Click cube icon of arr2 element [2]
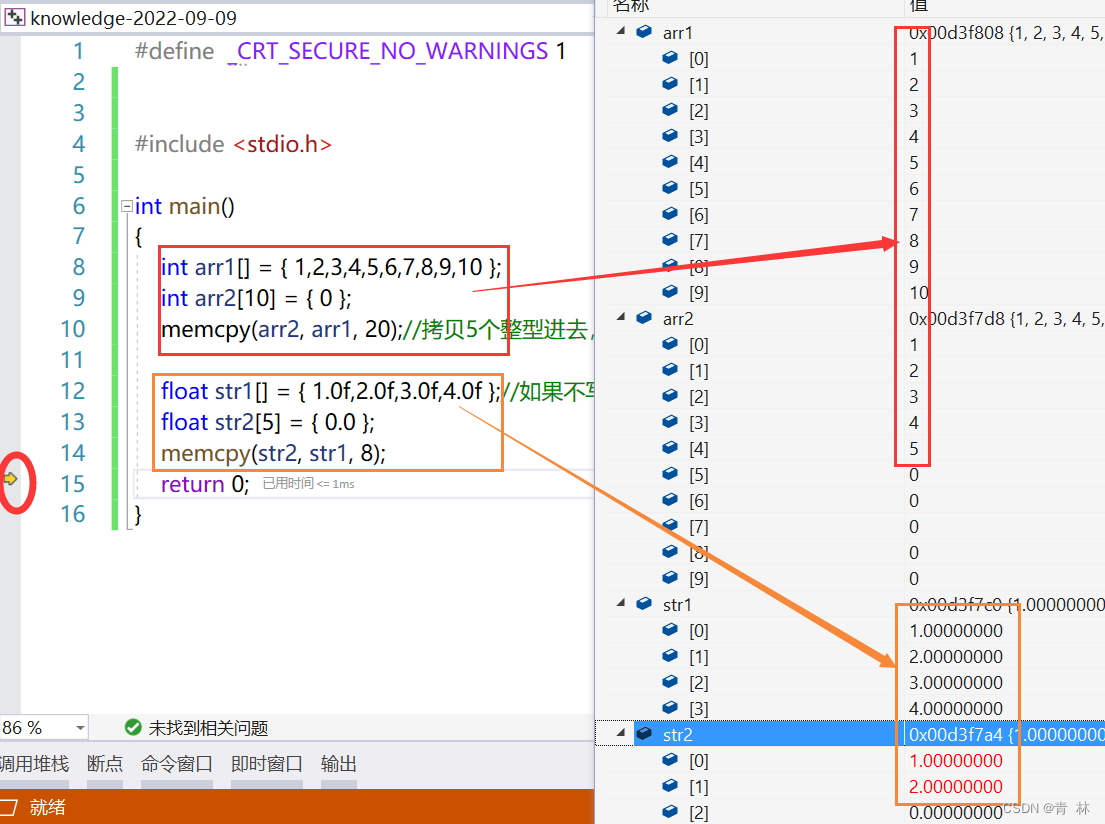 (x=670, y=396)
